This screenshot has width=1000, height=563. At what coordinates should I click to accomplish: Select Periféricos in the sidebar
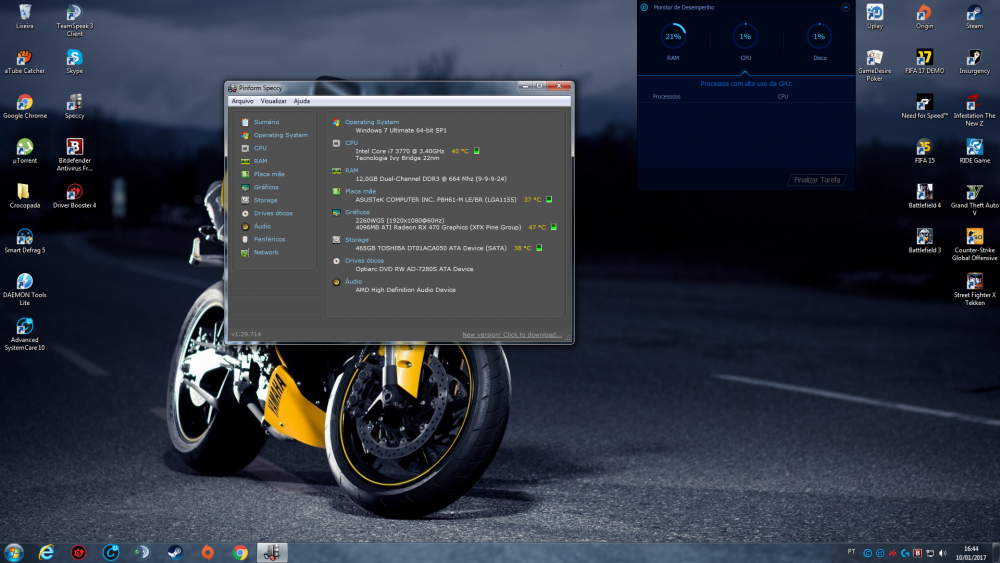pyautogui.click(x=269, y=239)
